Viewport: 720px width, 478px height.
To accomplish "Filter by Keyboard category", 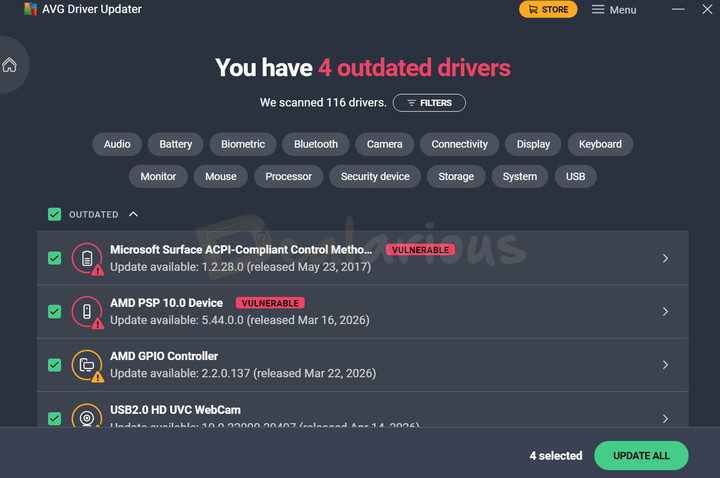I will [x=600, y=144].
